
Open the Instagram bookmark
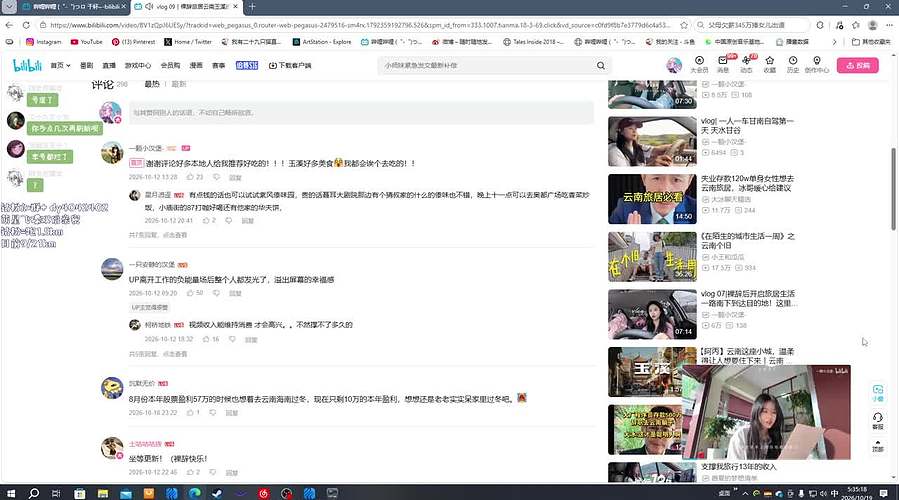coord(44,42)
